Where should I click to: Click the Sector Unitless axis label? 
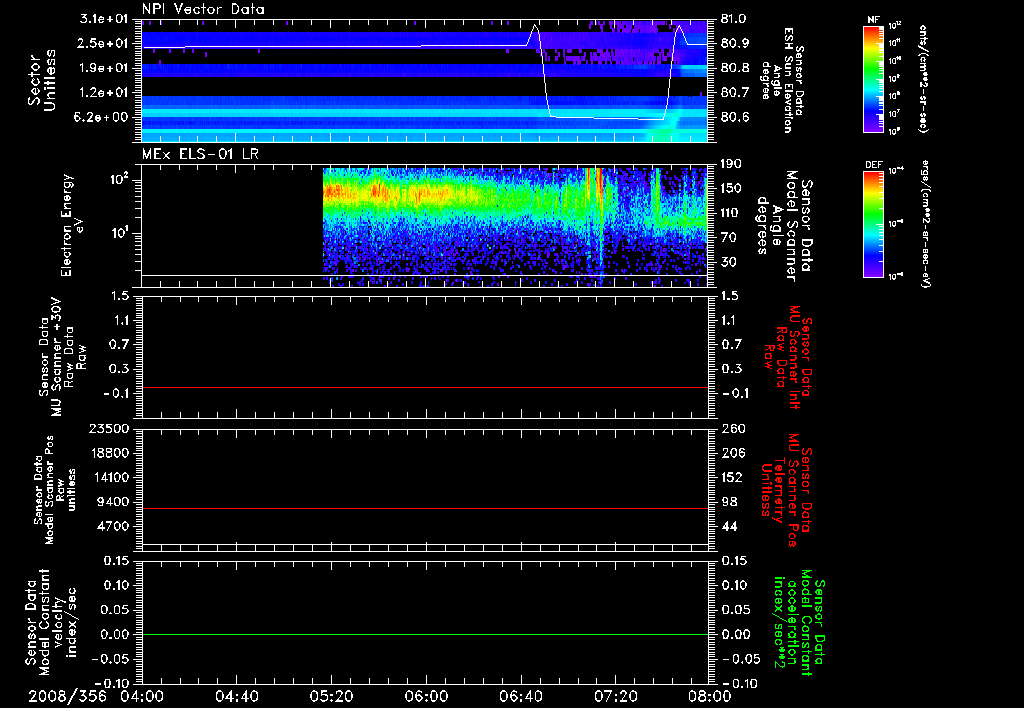(41, 80)
